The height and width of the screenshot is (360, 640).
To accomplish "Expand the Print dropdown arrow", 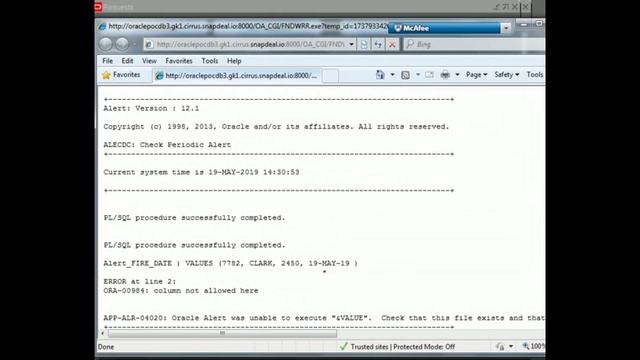I will tap(457, 75).
